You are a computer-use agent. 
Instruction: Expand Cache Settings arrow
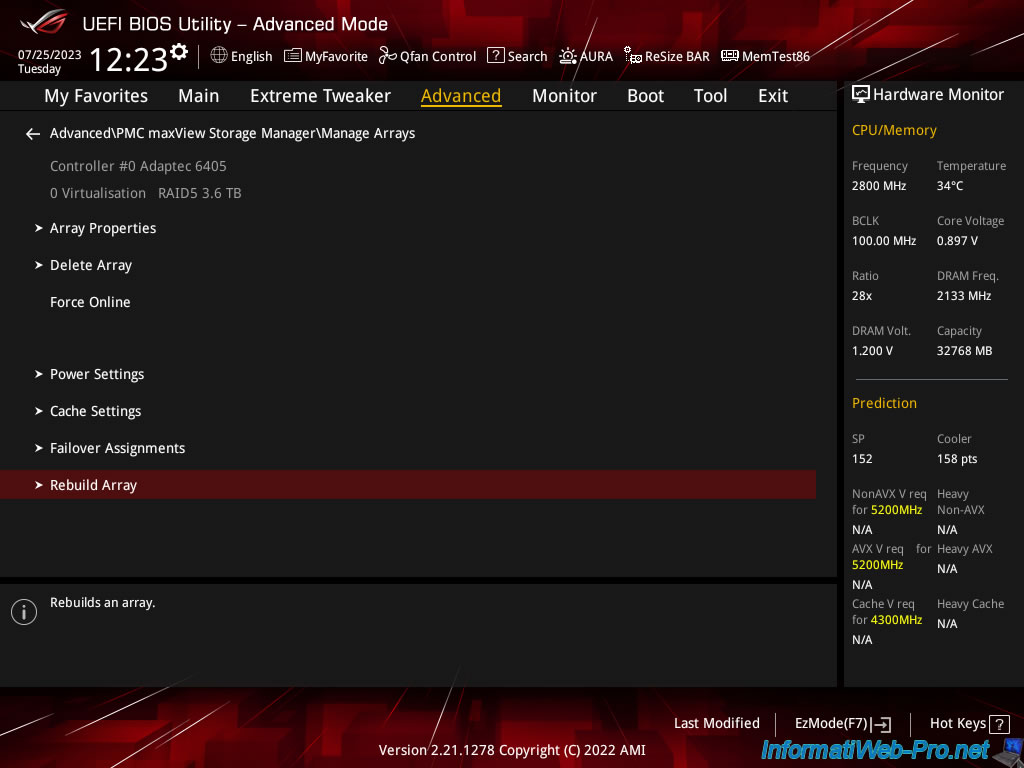coord(39,411)
